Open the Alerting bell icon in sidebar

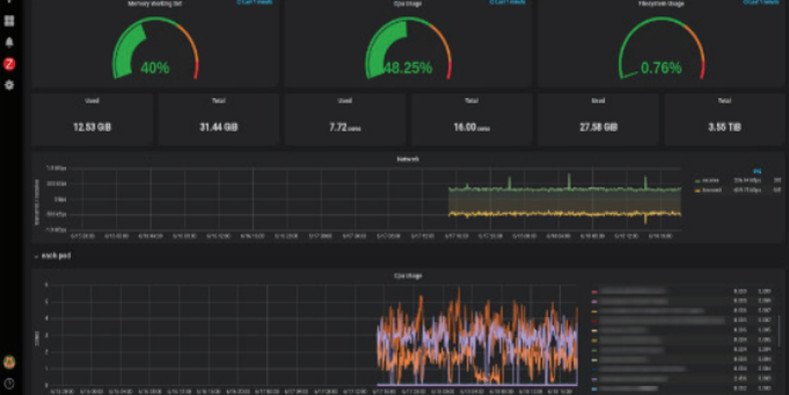tap(9, 42)
